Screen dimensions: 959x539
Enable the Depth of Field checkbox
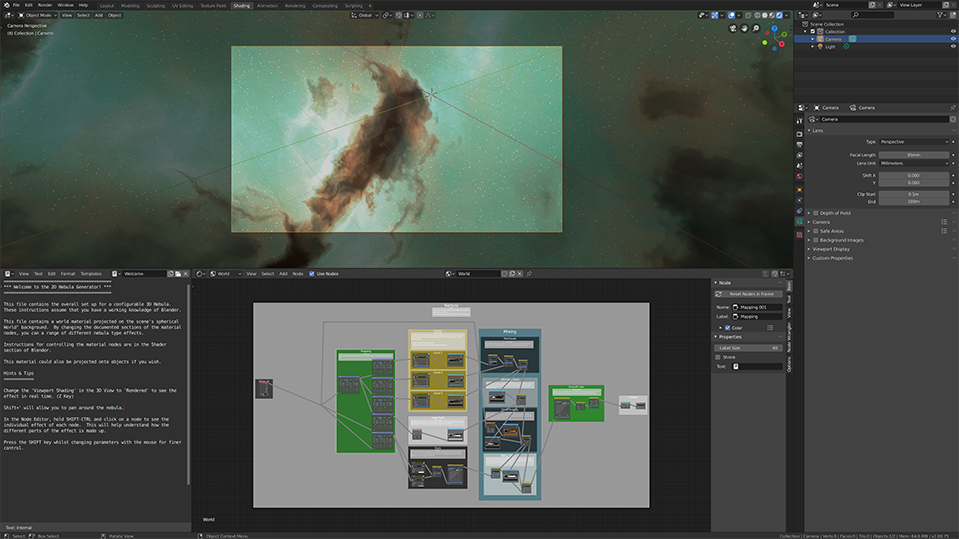coord(816,213)
